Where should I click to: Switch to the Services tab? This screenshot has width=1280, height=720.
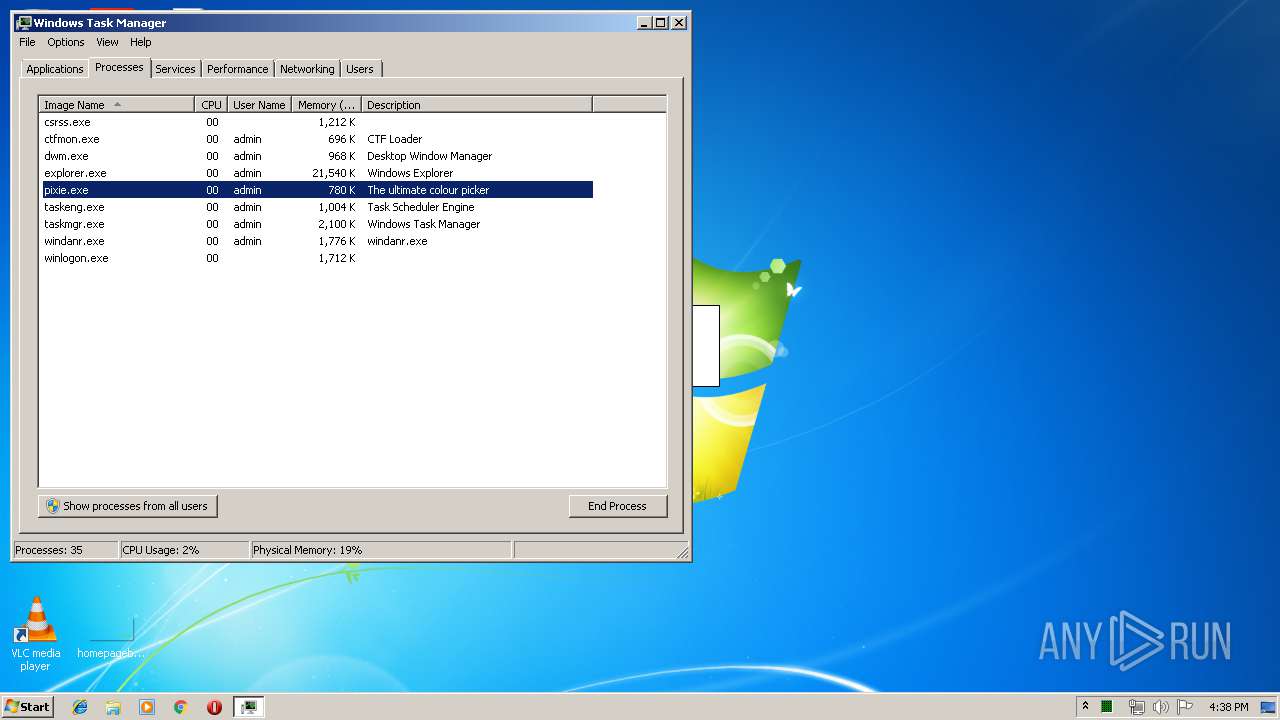175,69
